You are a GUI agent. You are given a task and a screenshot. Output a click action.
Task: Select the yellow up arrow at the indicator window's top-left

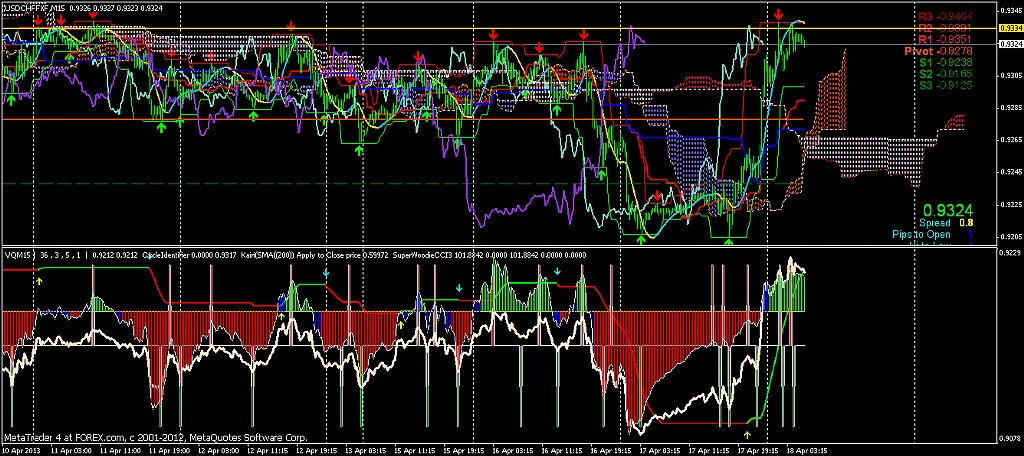[39, 281]
